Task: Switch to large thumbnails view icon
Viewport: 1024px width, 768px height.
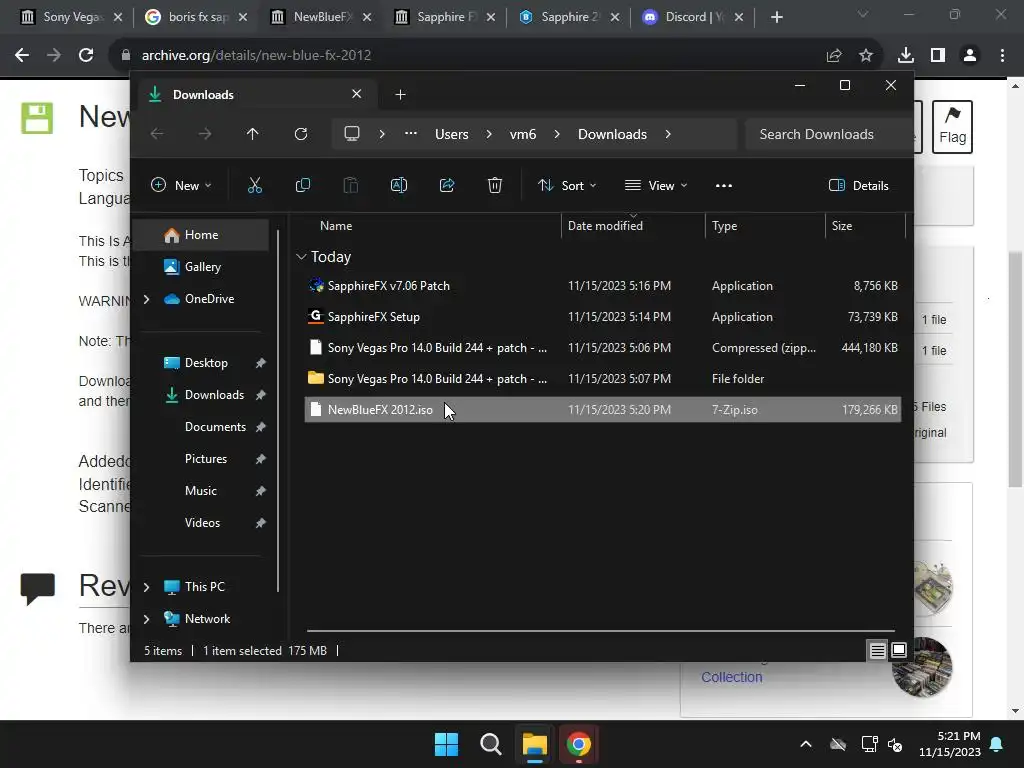Action: pyautogui.click(x=899, y=650)
